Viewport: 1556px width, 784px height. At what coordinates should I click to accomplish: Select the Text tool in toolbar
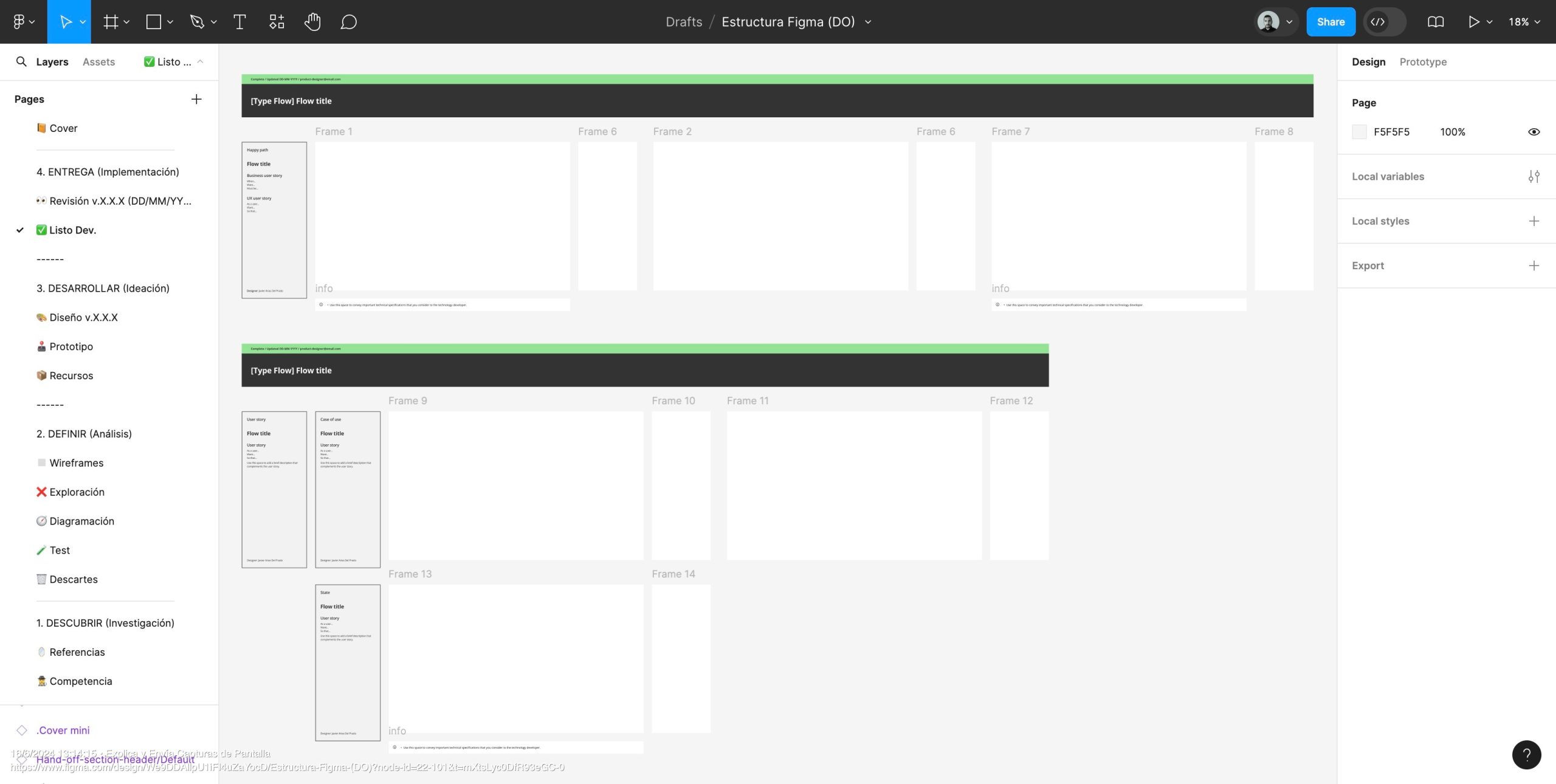238,22
